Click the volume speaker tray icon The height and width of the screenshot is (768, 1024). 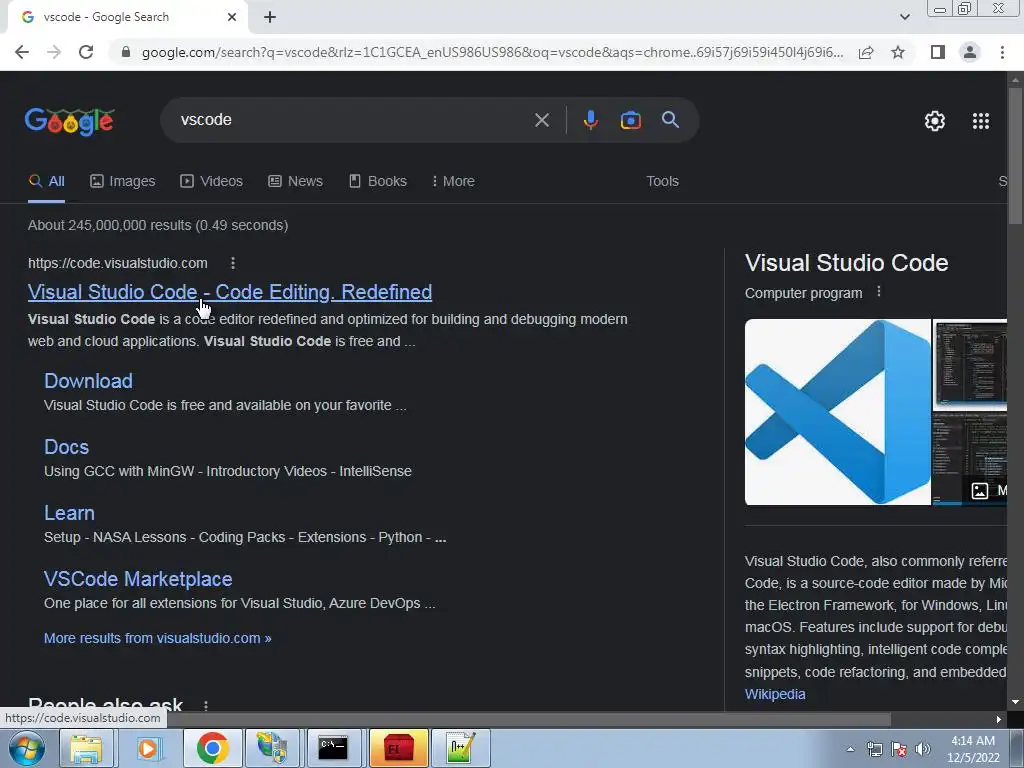click(922, 750)
